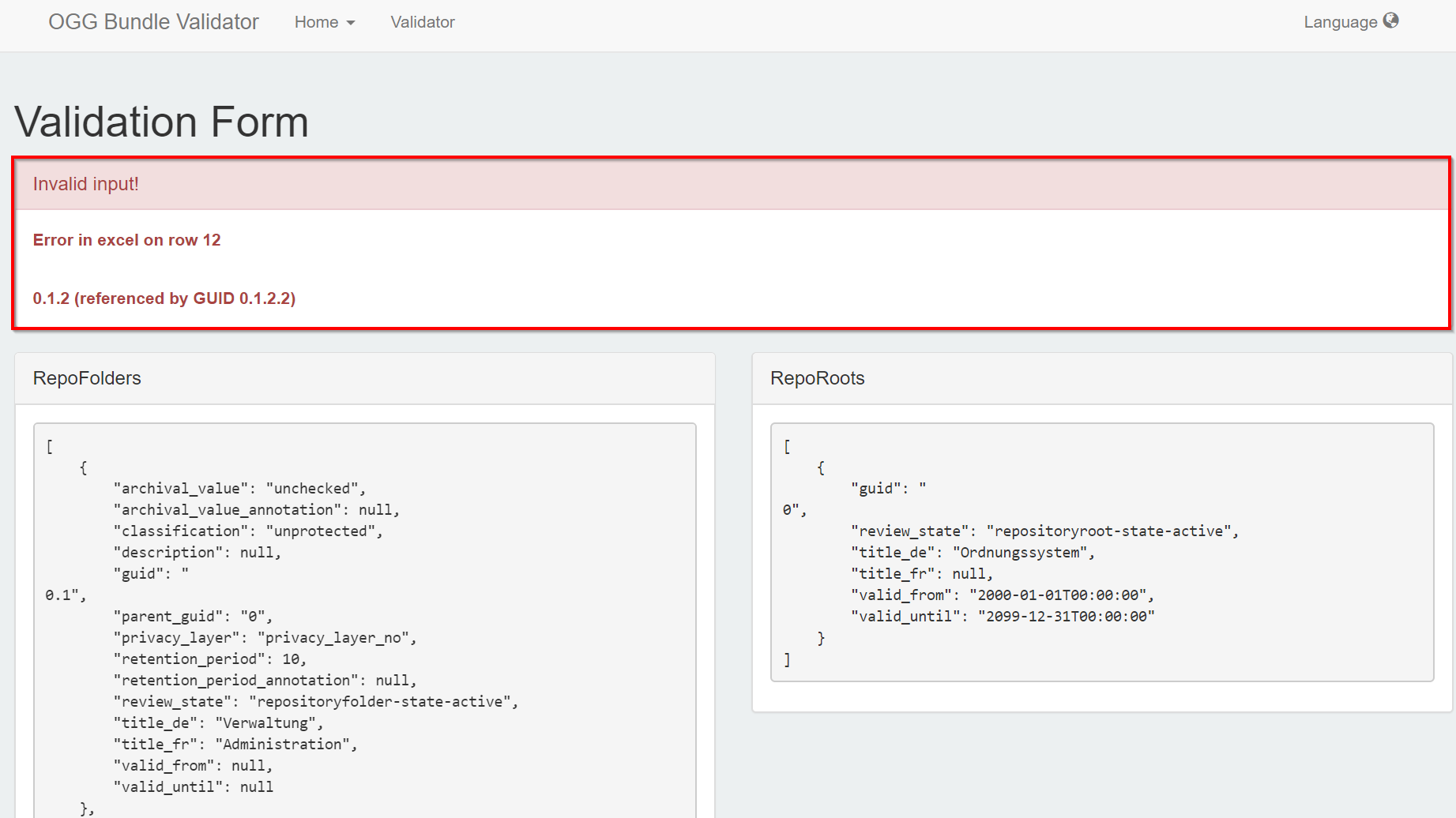Screen dimensions: 1456x818
Task: Click the RepoFolders panel heading
Action: pos(87,378)
